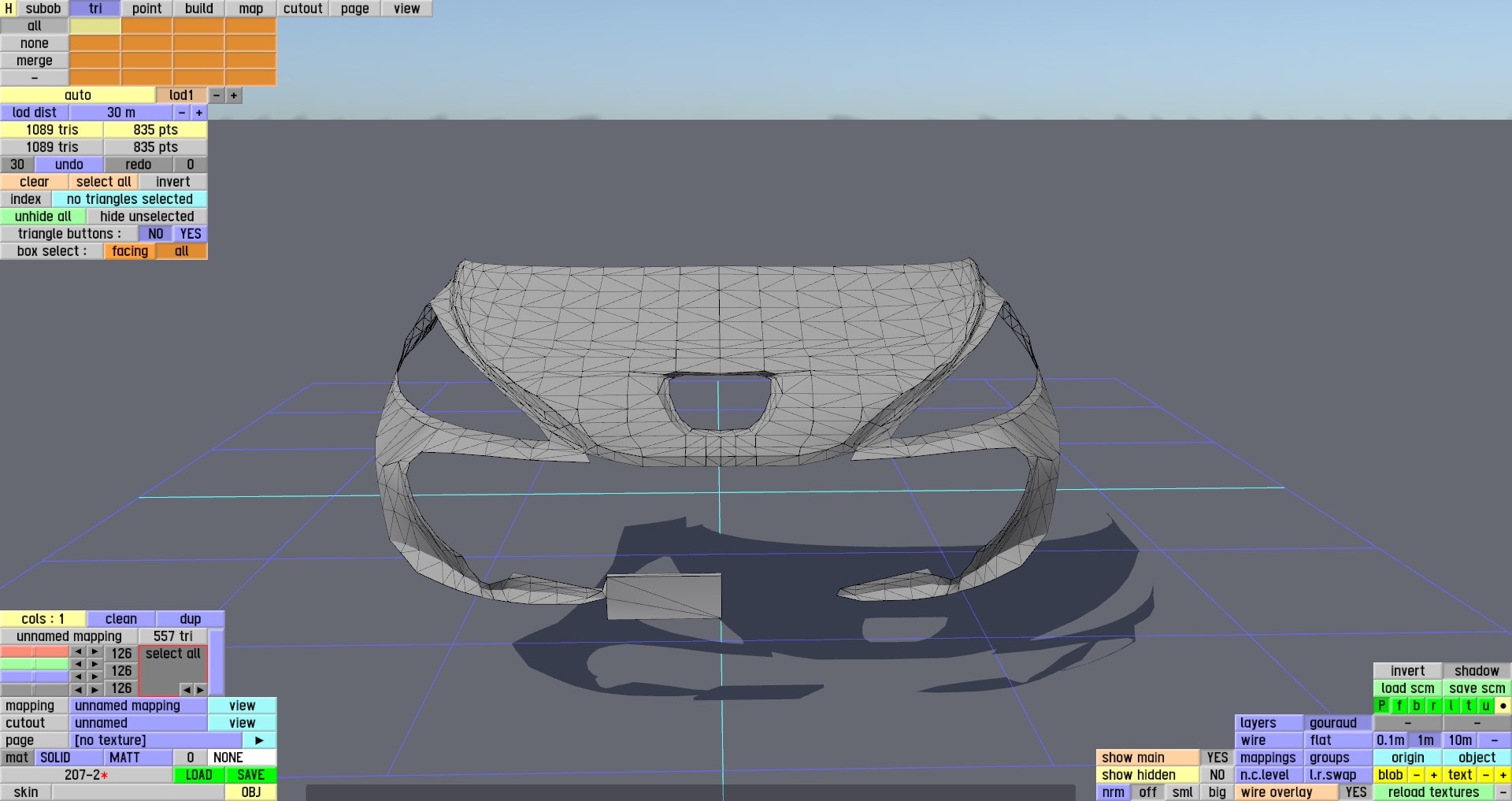Go to previous colour with the swatch's left arrow
Viewport: 1512px width, 801px height.
(x=186, y=690)
